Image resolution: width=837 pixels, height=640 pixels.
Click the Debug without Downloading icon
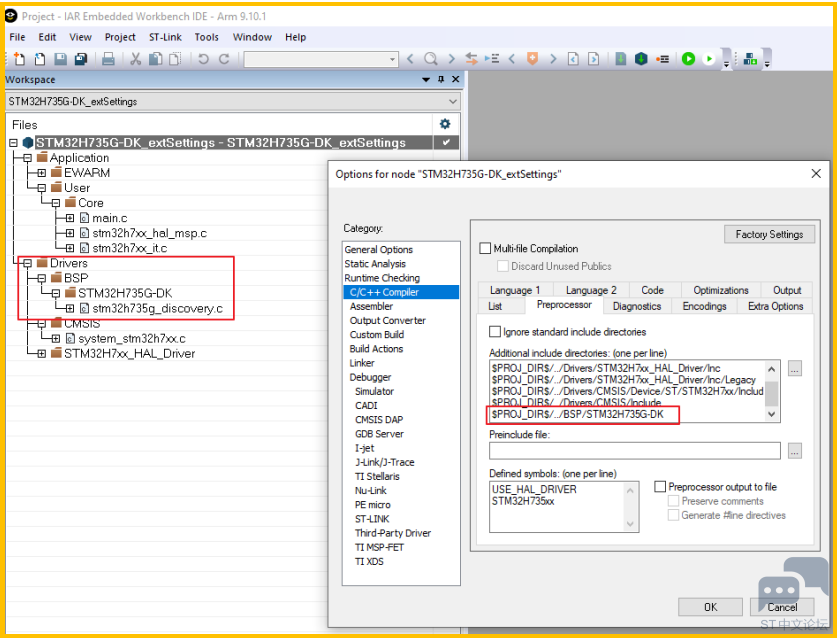(x=709, y=59)
